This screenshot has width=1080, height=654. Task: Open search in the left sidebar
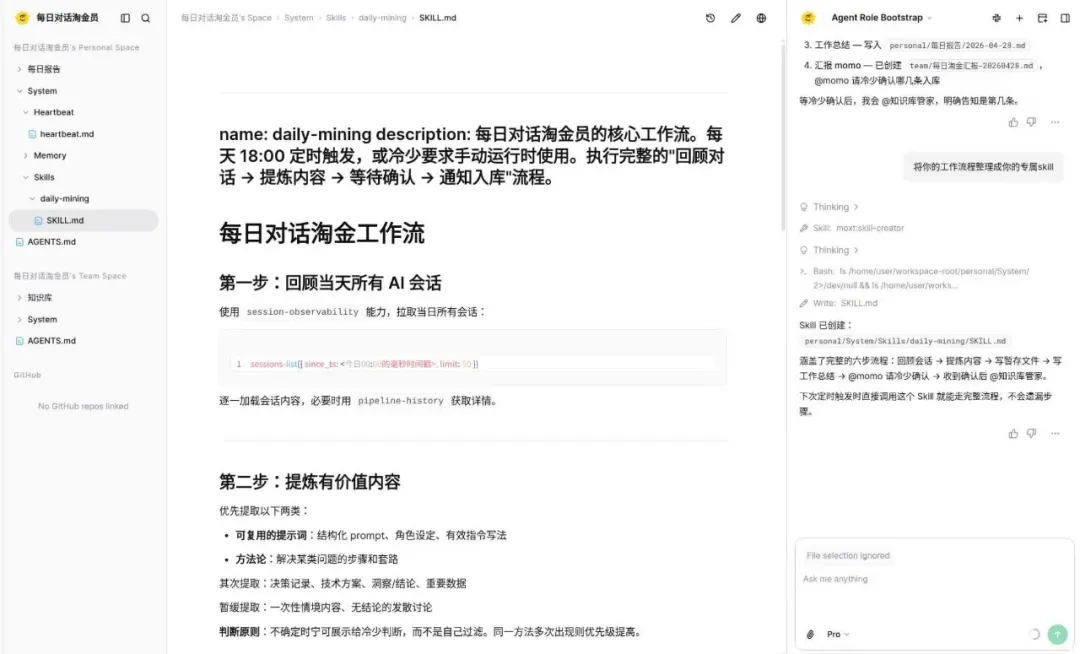click(x=146, y=17)
